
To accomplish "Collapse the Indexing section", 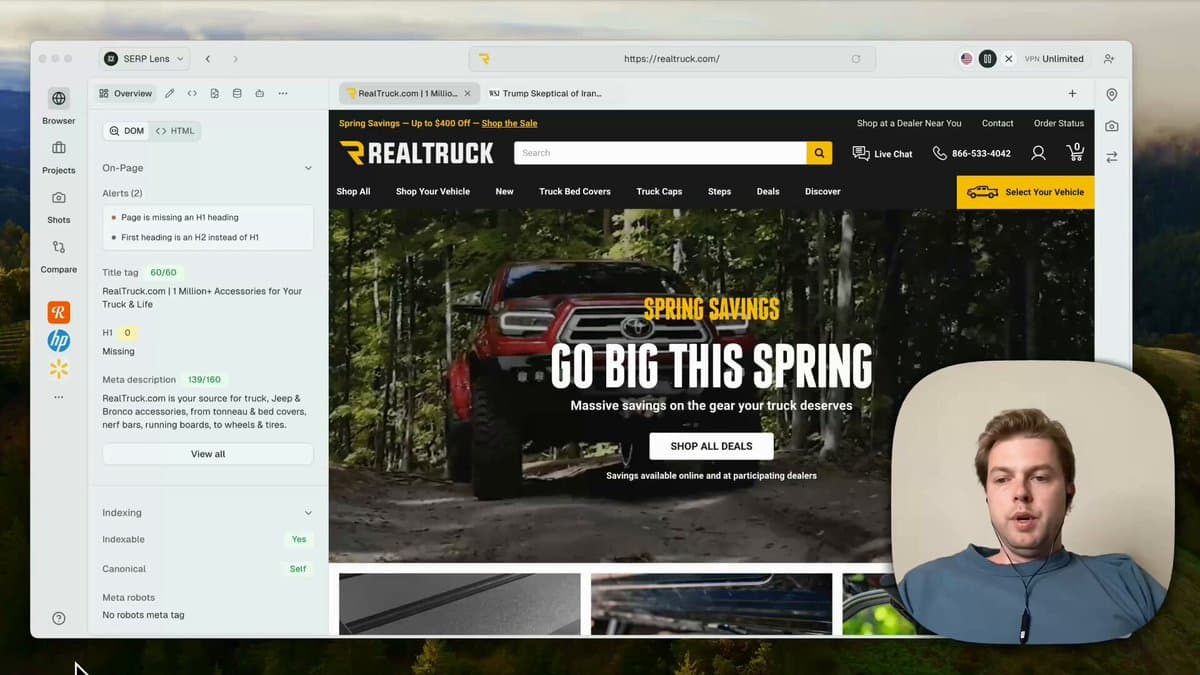I will coord(308,513).
